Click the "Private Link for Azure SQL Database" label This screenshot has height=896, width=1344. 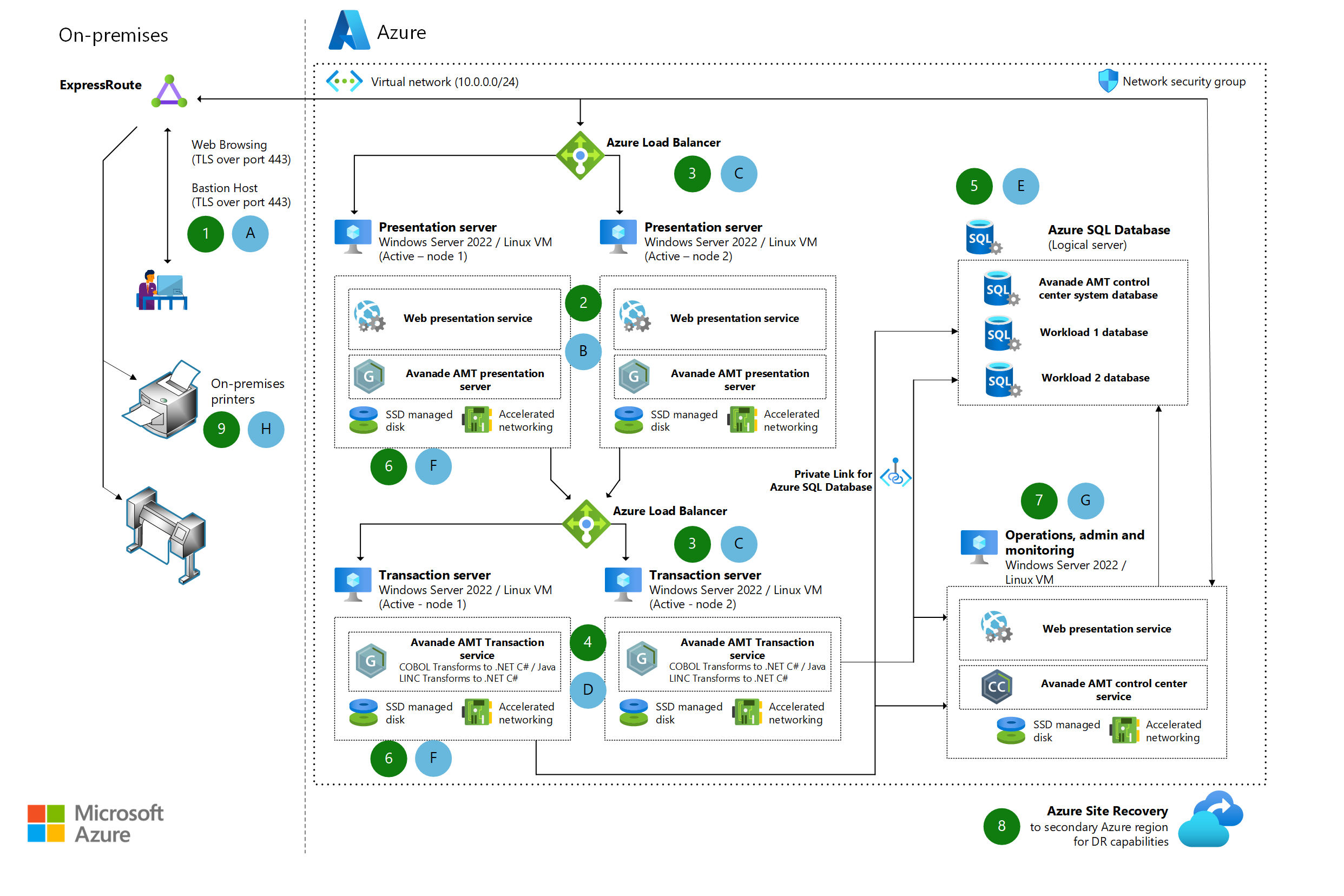(x=821, y=480)
